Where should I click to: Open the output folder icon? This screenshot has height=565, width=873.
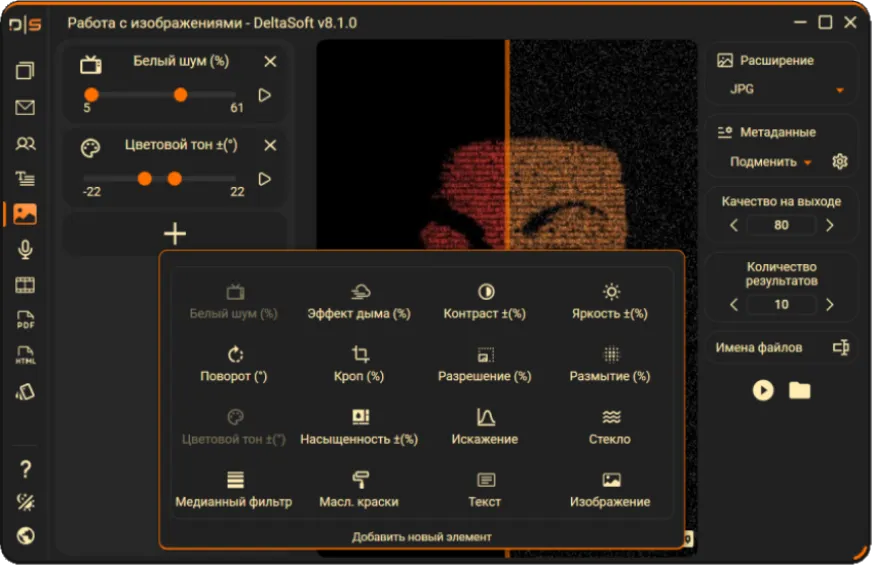pyautogui.click(x=800, y=390)
